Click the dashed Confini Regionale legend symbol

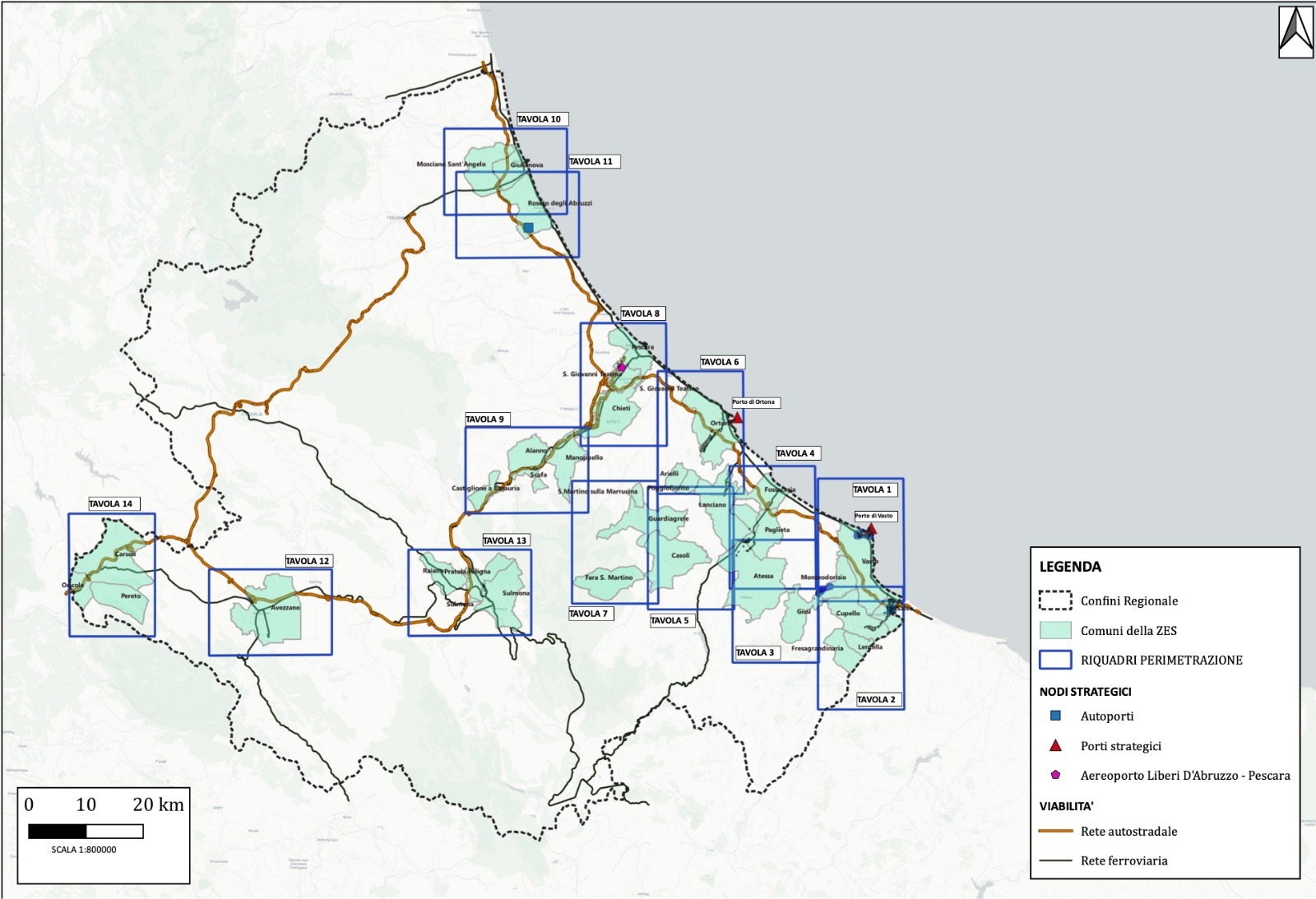(x=1055, y=600)
